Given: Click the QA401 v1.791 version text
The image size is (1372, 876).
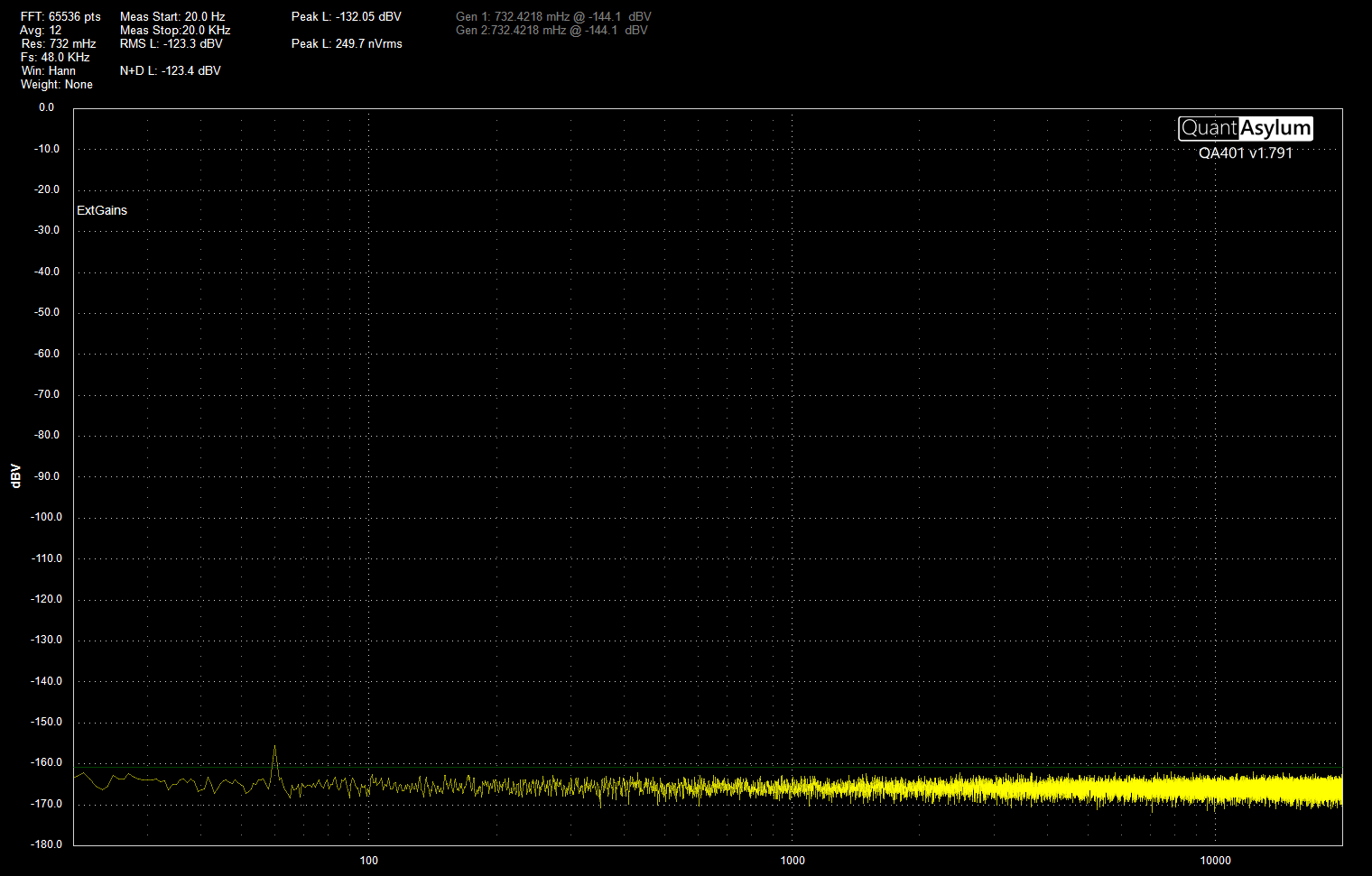Looking at the screenshot, I should (1246, 153).
